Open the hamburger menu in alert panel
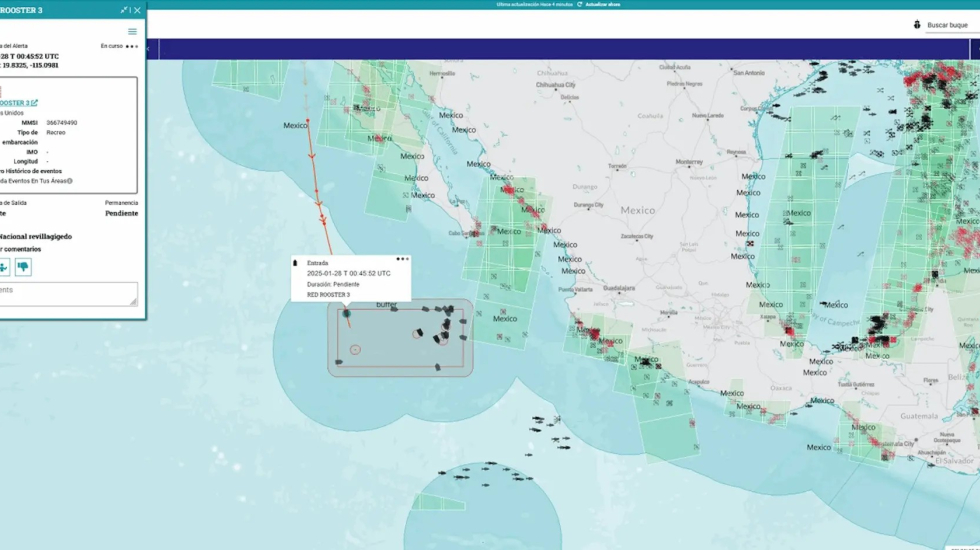This screenshot has width=980, height=550. coord(132,31)
